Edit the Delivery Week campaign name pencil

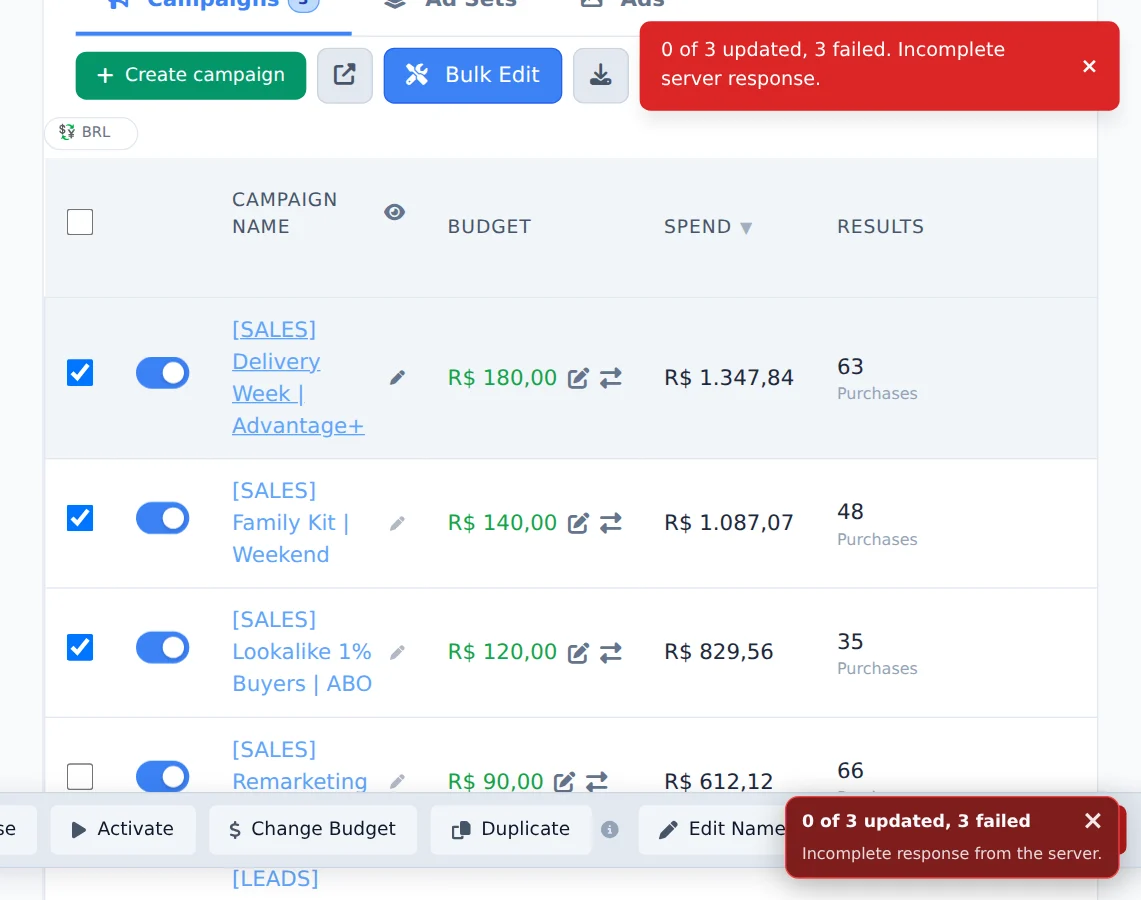click(397, 378)
